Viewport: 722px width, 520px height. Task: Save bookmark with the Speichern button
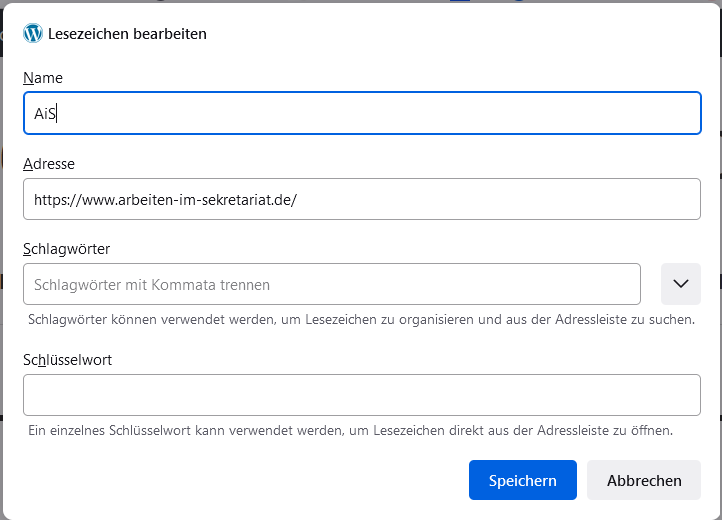click(x=523, y=480)
